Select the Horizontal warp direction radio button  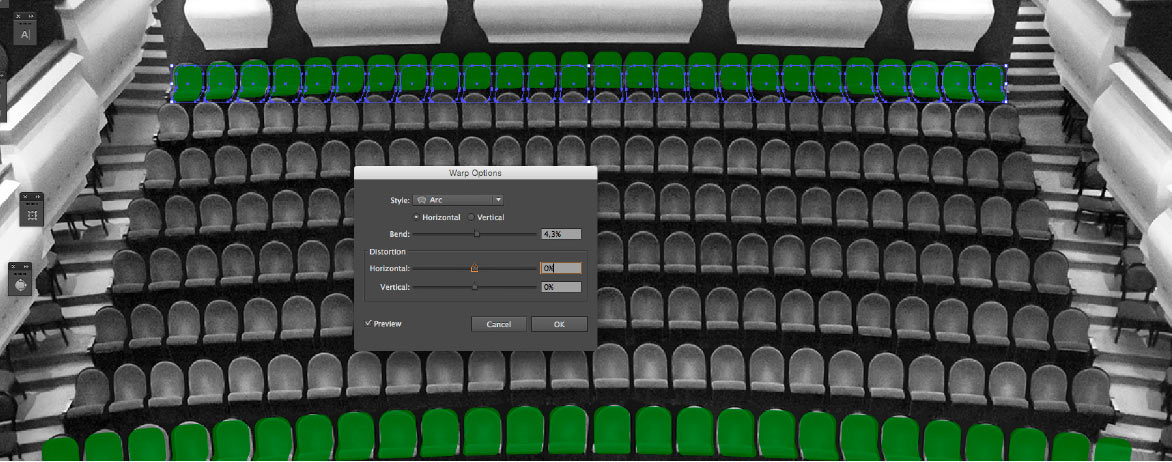click(417, 217)
